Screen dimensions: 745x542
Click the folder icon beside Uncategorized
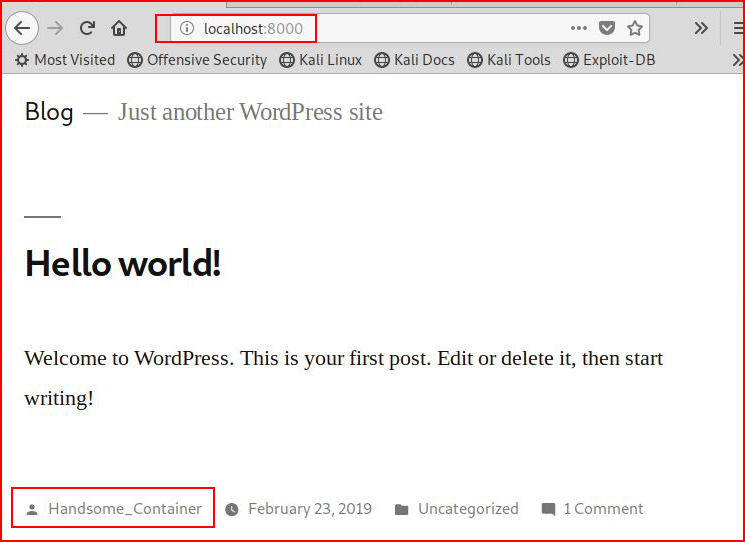[x=401, y=510]
